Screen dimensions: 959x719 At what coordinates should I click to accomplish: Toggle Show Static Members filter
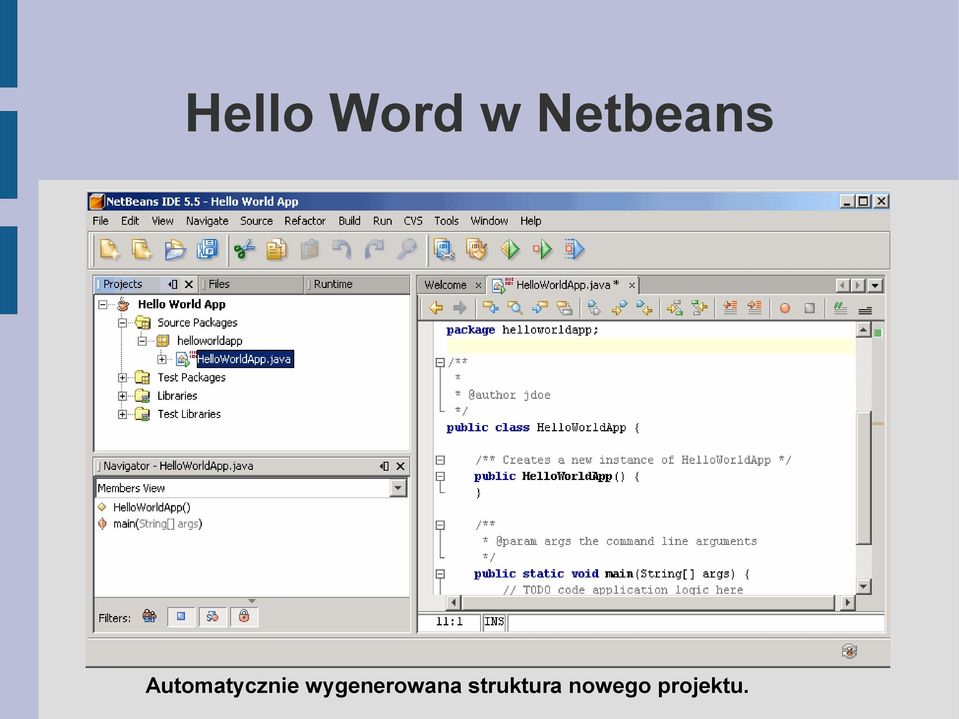pos(212,616)
